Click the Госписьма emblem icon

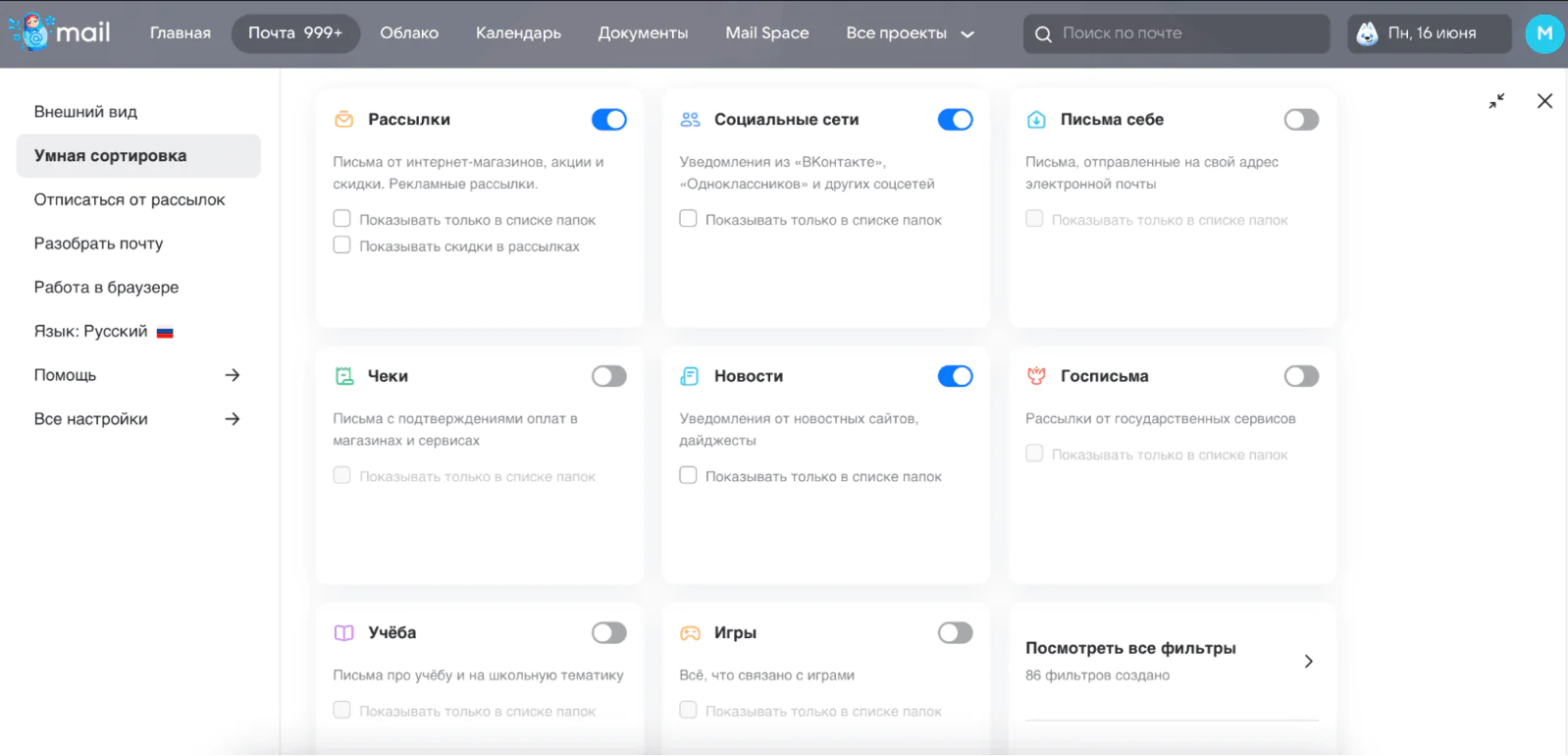click(1036, 376)
